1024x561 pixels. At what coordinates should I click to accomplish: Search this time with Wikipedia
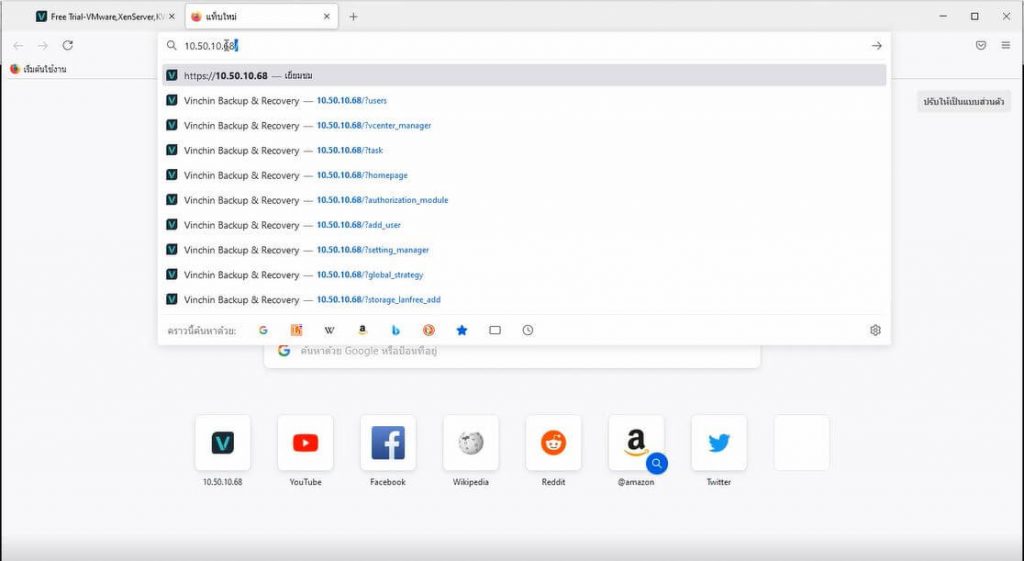pos(329,330)
